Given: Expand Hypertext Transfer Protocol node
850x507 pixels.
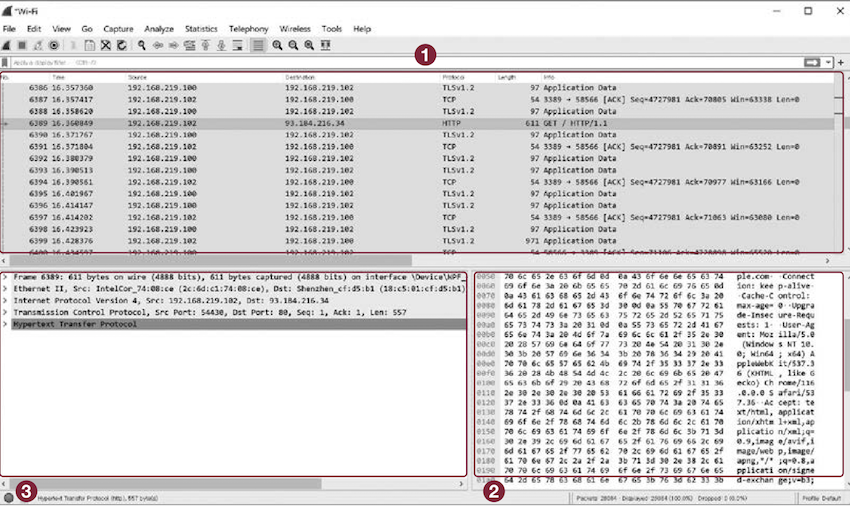Looking at the screenshot, I should click(x=5, y=324).
